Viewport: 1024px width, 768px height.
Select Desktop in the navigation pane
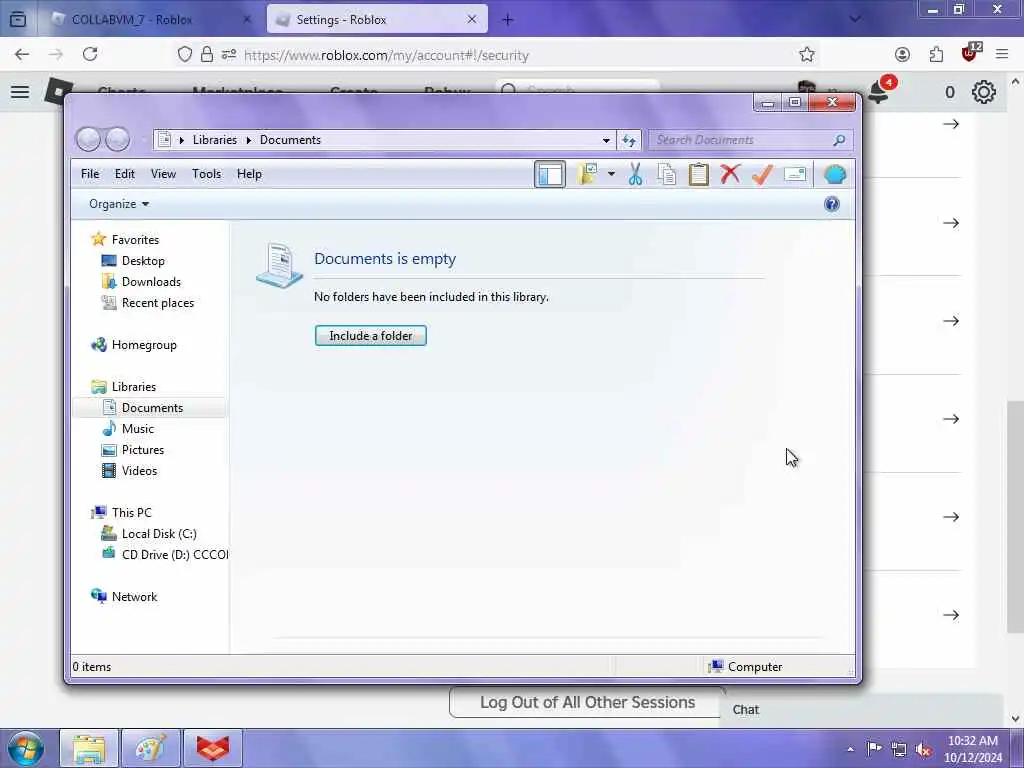pos(133,261)
